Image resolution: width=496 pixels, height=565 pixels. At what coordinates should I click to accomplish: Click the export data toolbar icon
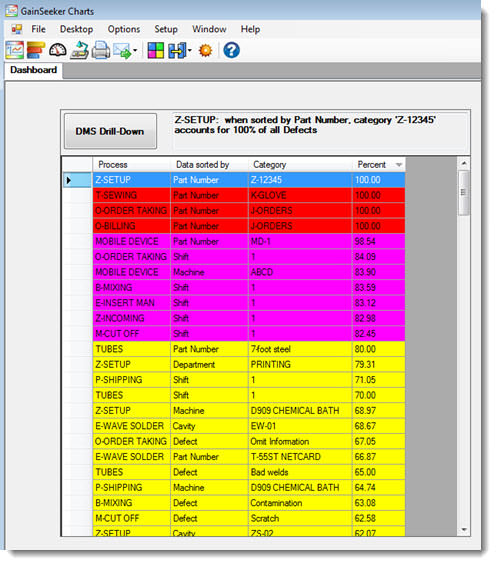coord(79,50)
